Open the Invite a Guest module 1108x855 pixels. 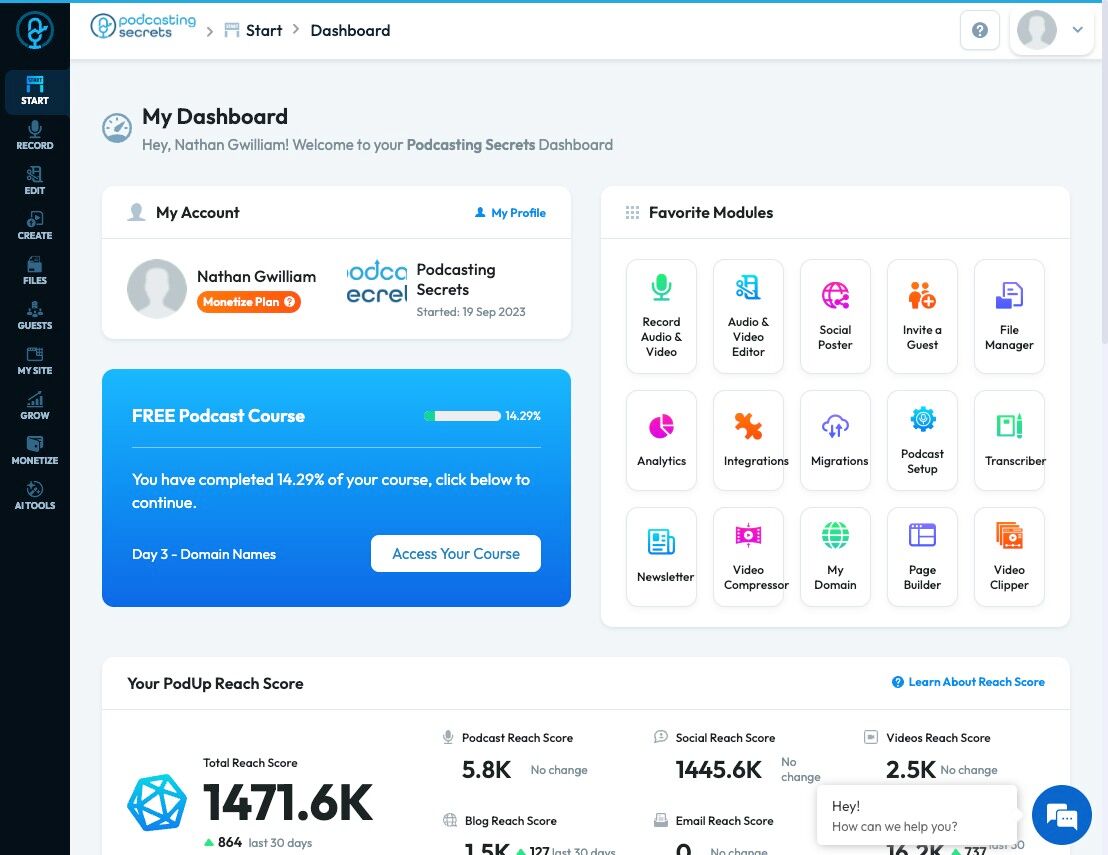[x=921, y=316]
